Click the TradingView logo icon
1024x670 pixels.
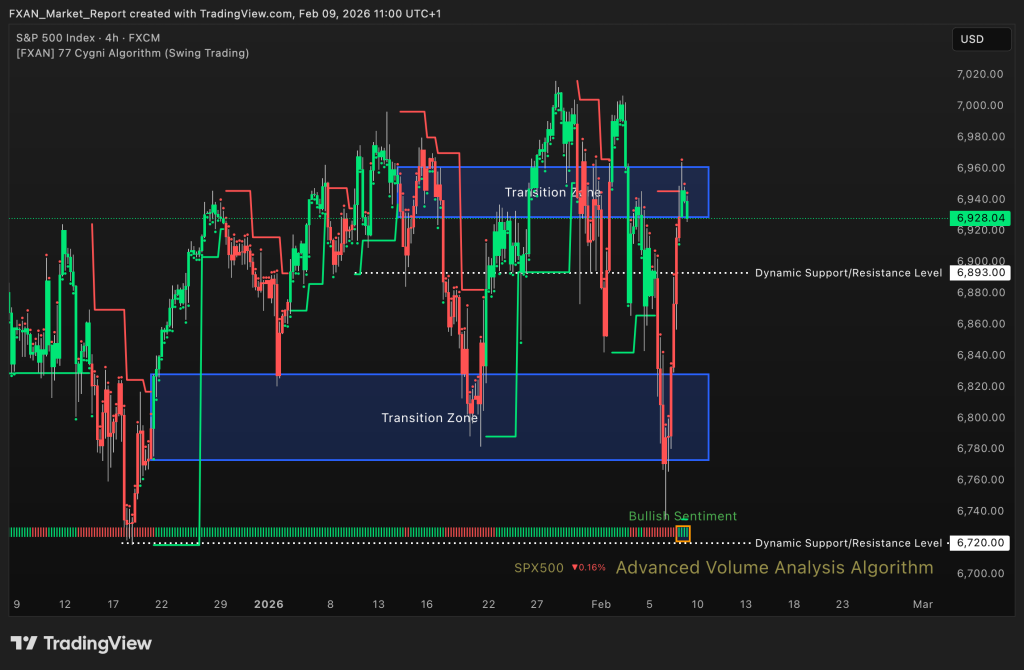25,643
